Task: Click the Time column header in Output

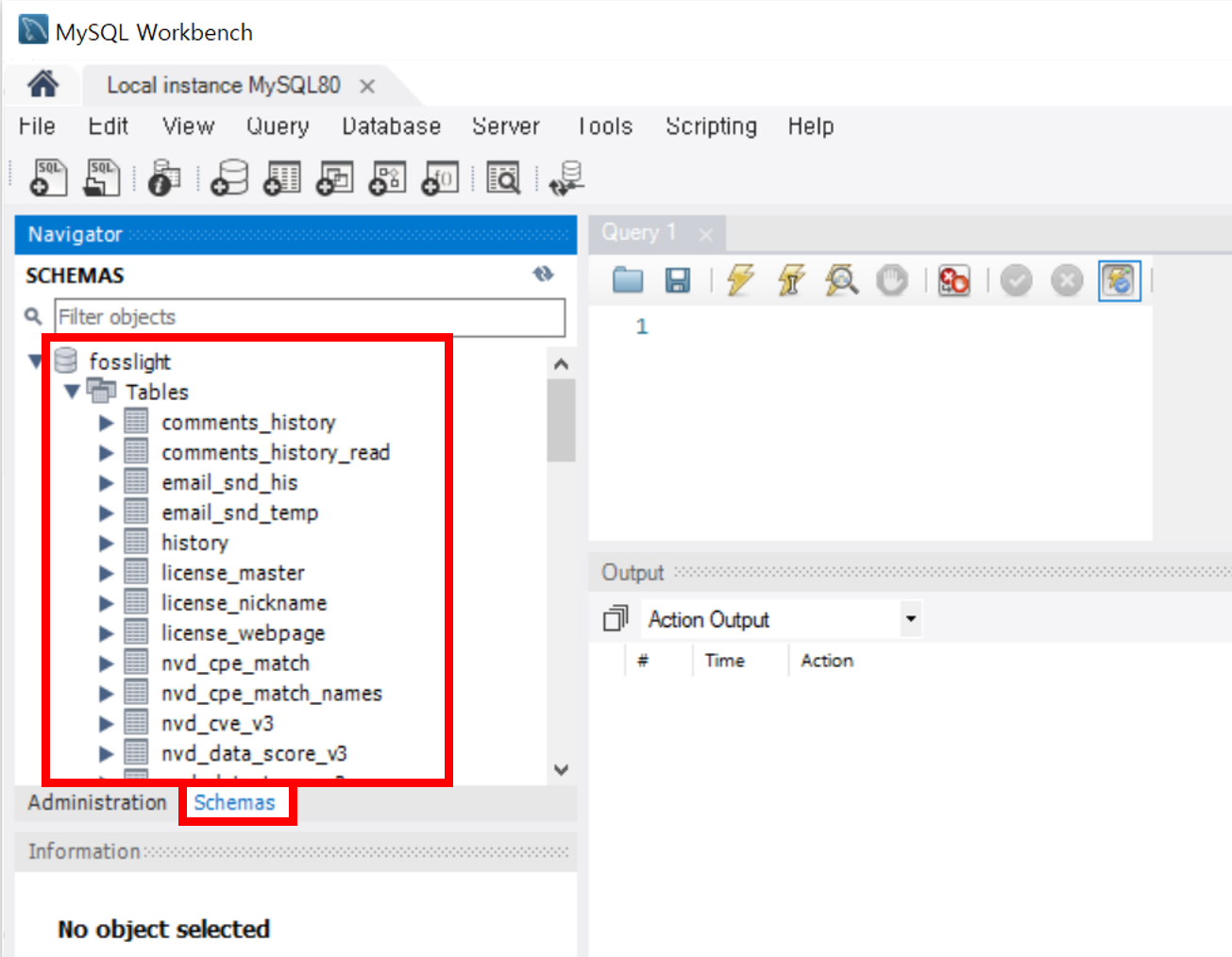Action: coord(724,661)
